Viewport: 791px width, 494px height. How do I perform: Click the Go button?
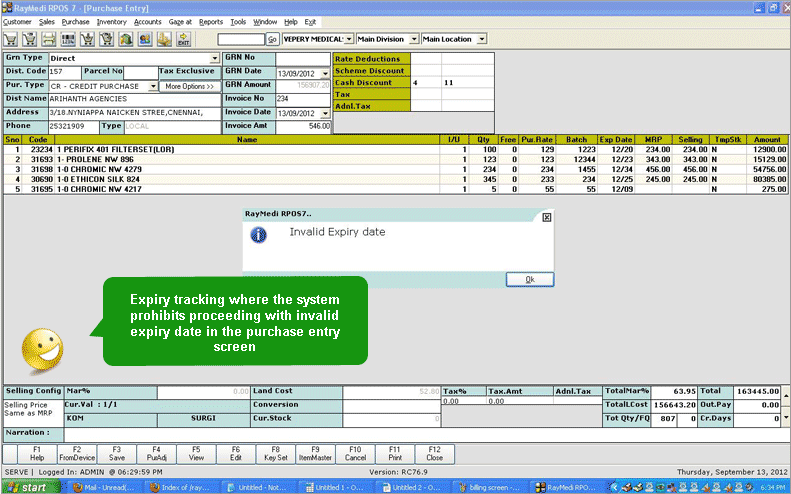[x=272, y=39]
